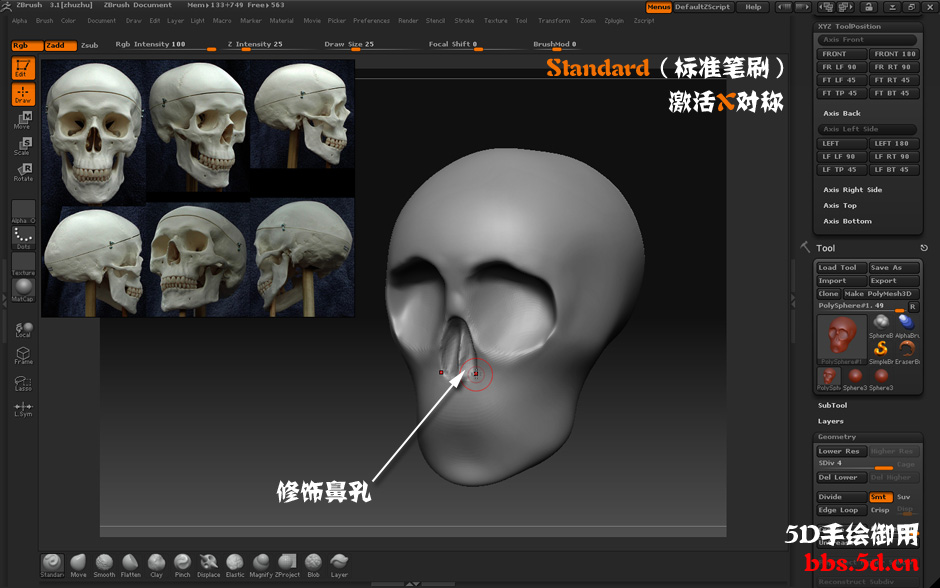Expand the Axis Back group

click(842, 113)
